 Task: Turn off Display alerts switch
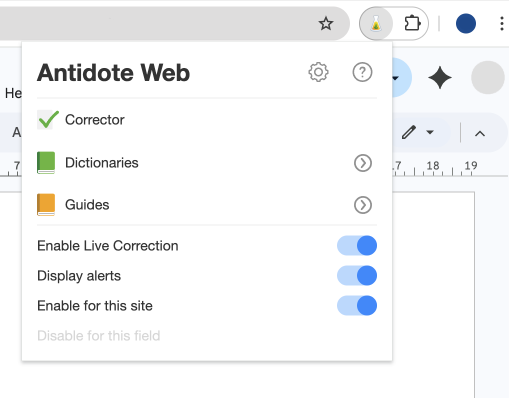357,276
